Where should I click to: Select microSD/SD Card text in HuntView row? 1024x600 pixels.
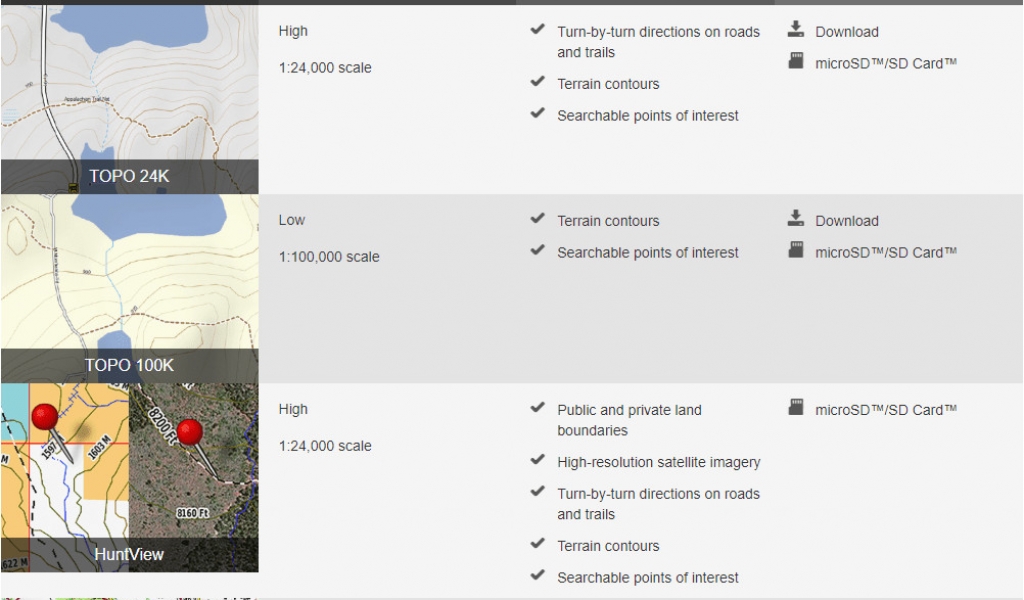pos(886,410)
